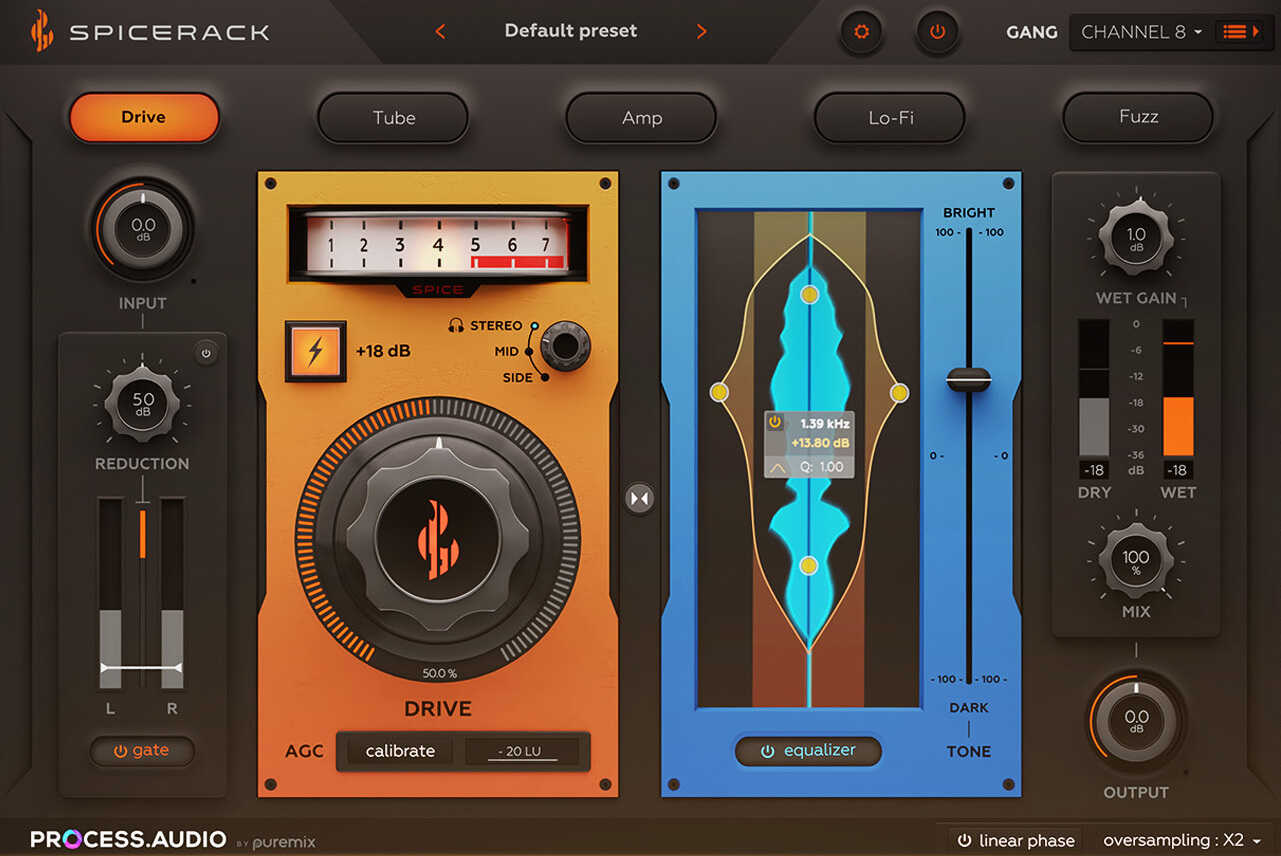This screenshot has height=856, width=1281.
Task: Open the plugin settings gear
Action: click(860, 31)
